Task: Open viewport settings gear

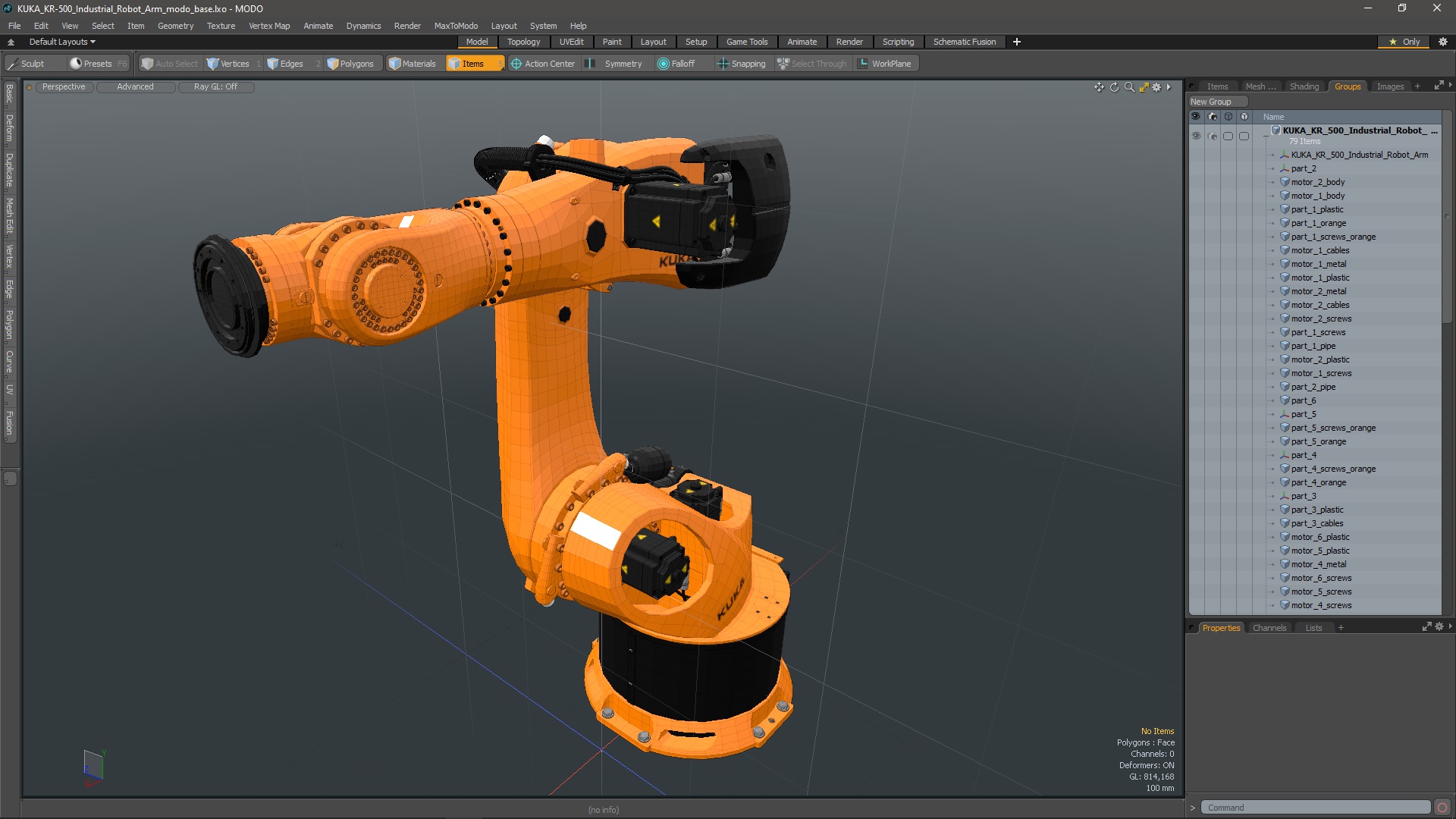Action: pyautogui.click(x=1156, y=87)
